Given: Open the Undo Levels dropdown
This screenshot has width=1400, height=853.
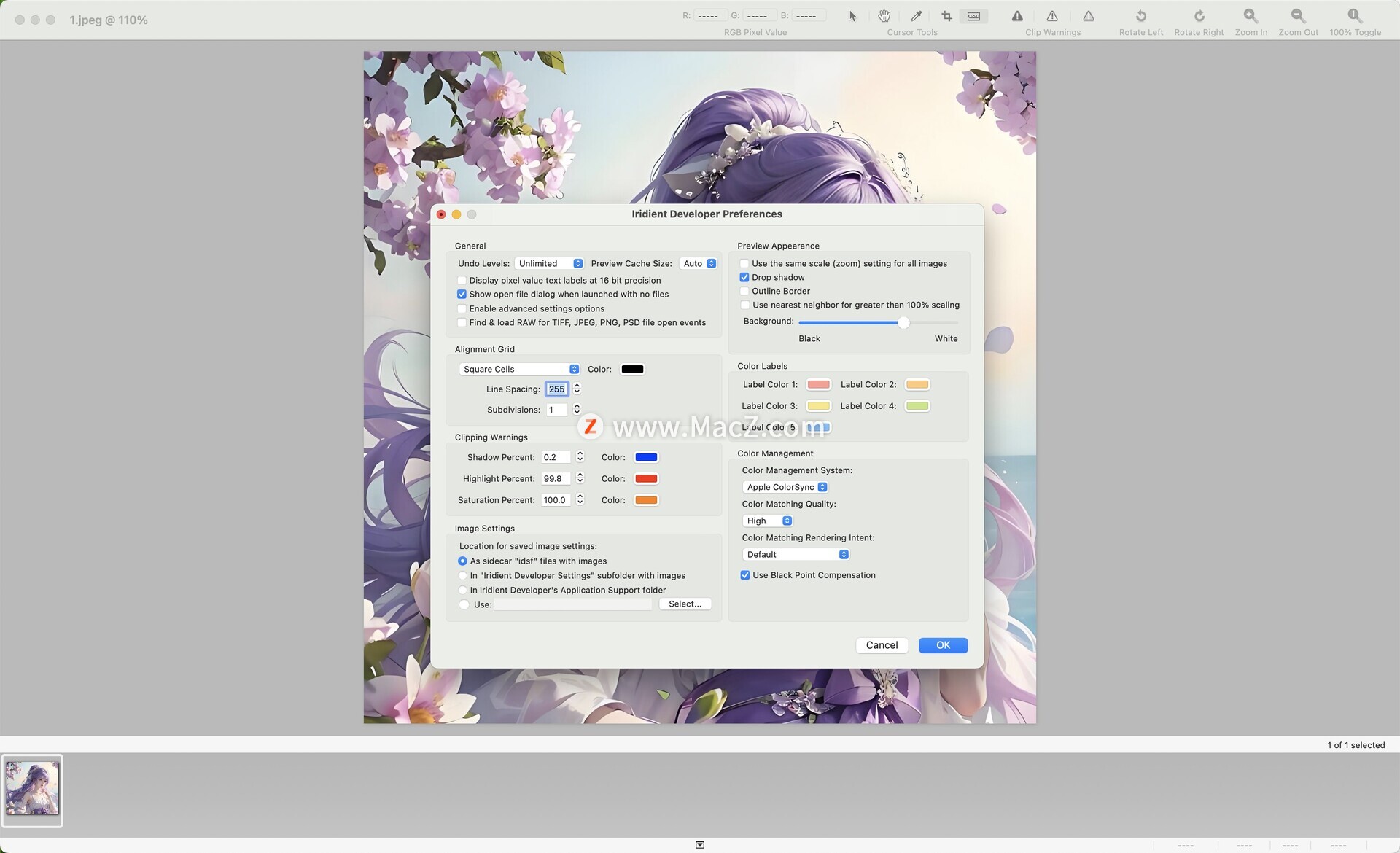Looking at the screenshot, I should click(549, 264).
